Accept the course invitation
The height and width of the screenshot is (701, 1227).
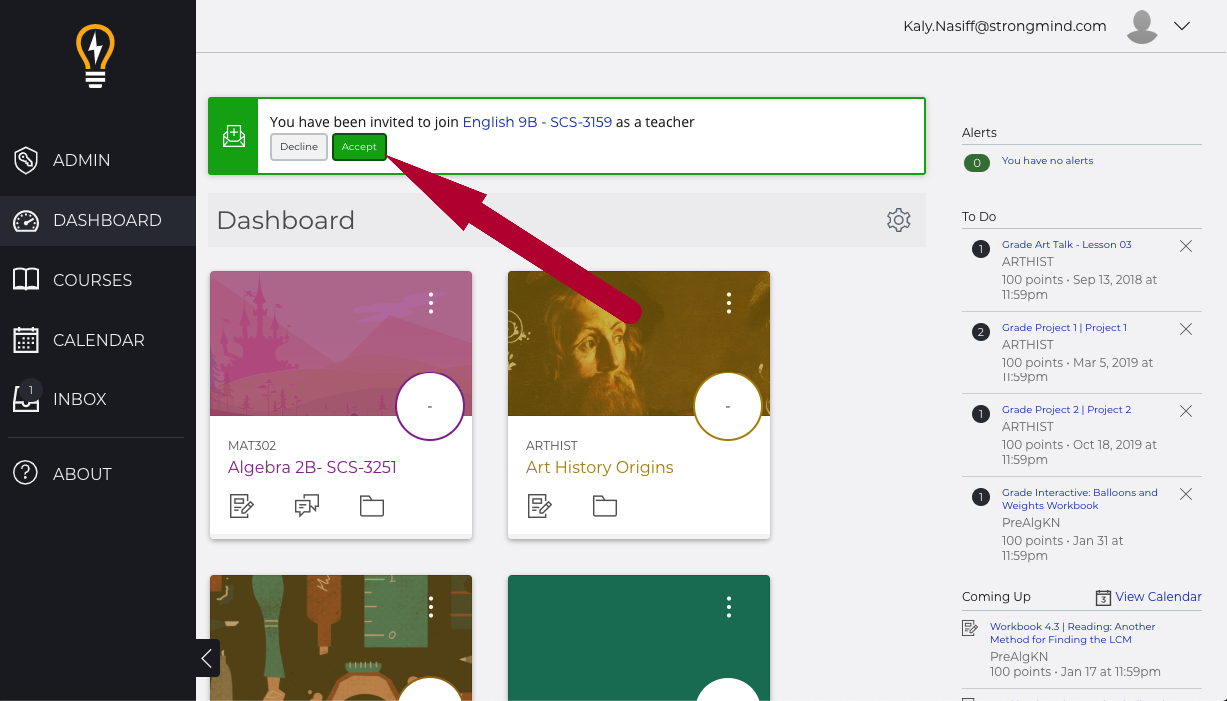359,147
